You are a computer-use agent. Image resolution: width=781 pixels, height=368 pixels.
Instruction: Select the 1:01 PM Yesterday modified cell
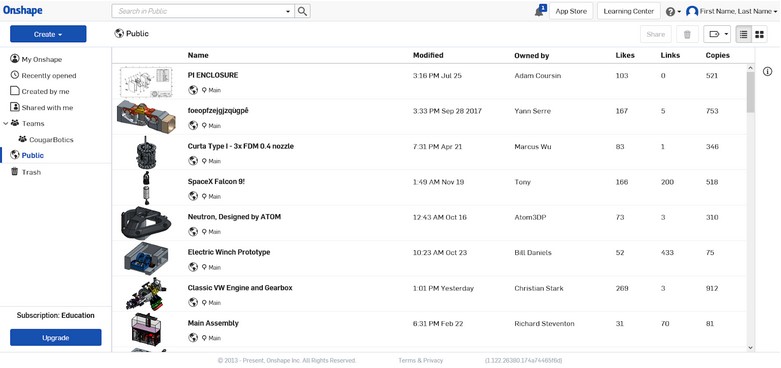click(443, 288)
